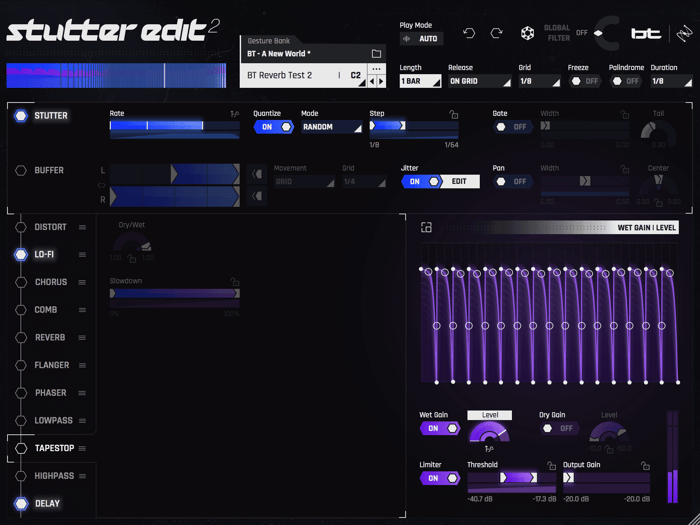Click the Jitter EDIT button
The image size is (700, 525).
pyautogui.click(x=459, y=182)
